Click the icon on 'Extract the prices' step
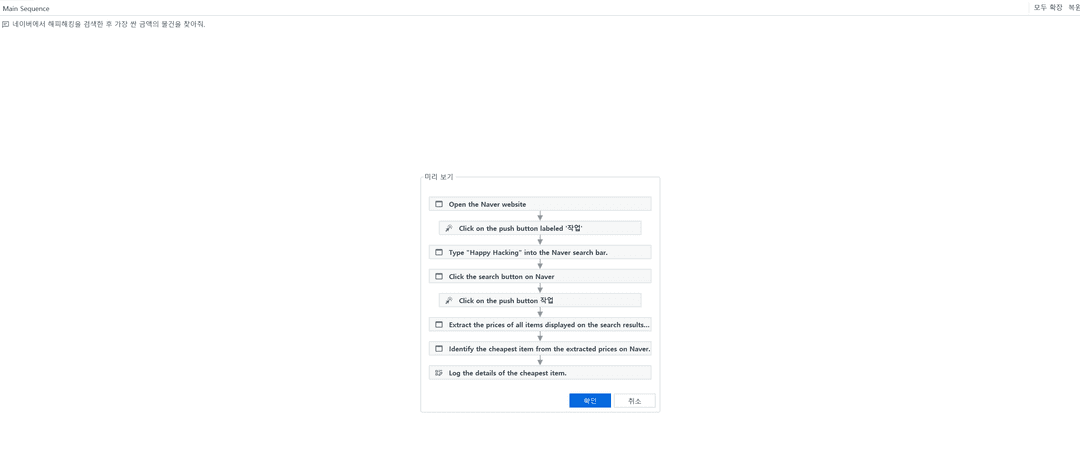Image resolution: width=1080 pixels, height=459 pixels. point(439,325)
